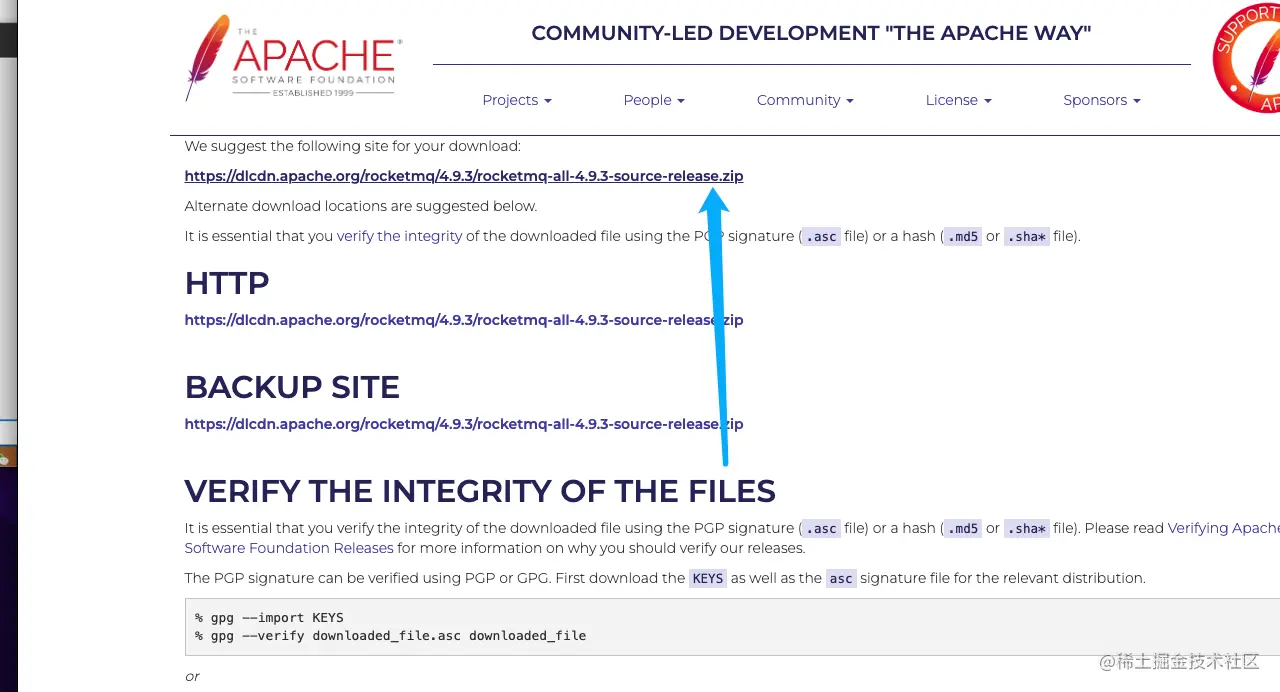Follow the 'verify the integrity' link

(399, 236)
